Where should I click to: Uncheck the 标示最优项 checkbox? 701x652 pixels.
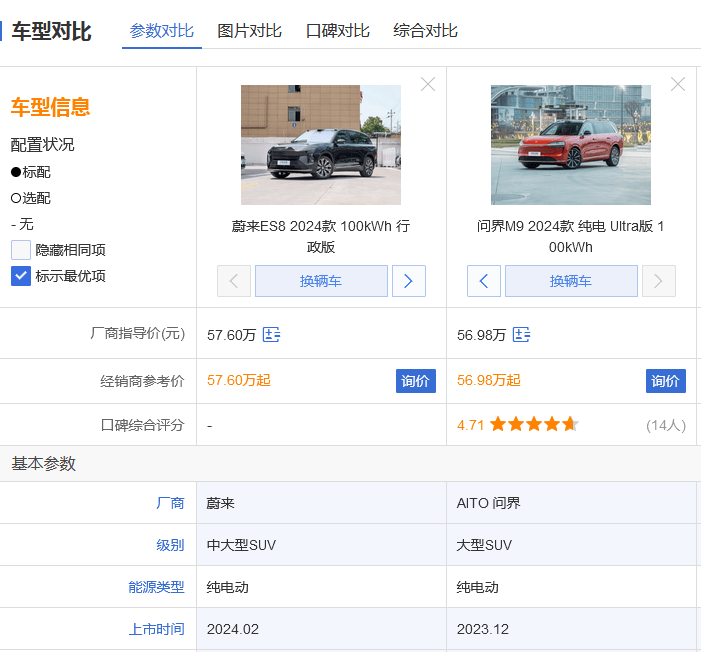pos(21,276)
